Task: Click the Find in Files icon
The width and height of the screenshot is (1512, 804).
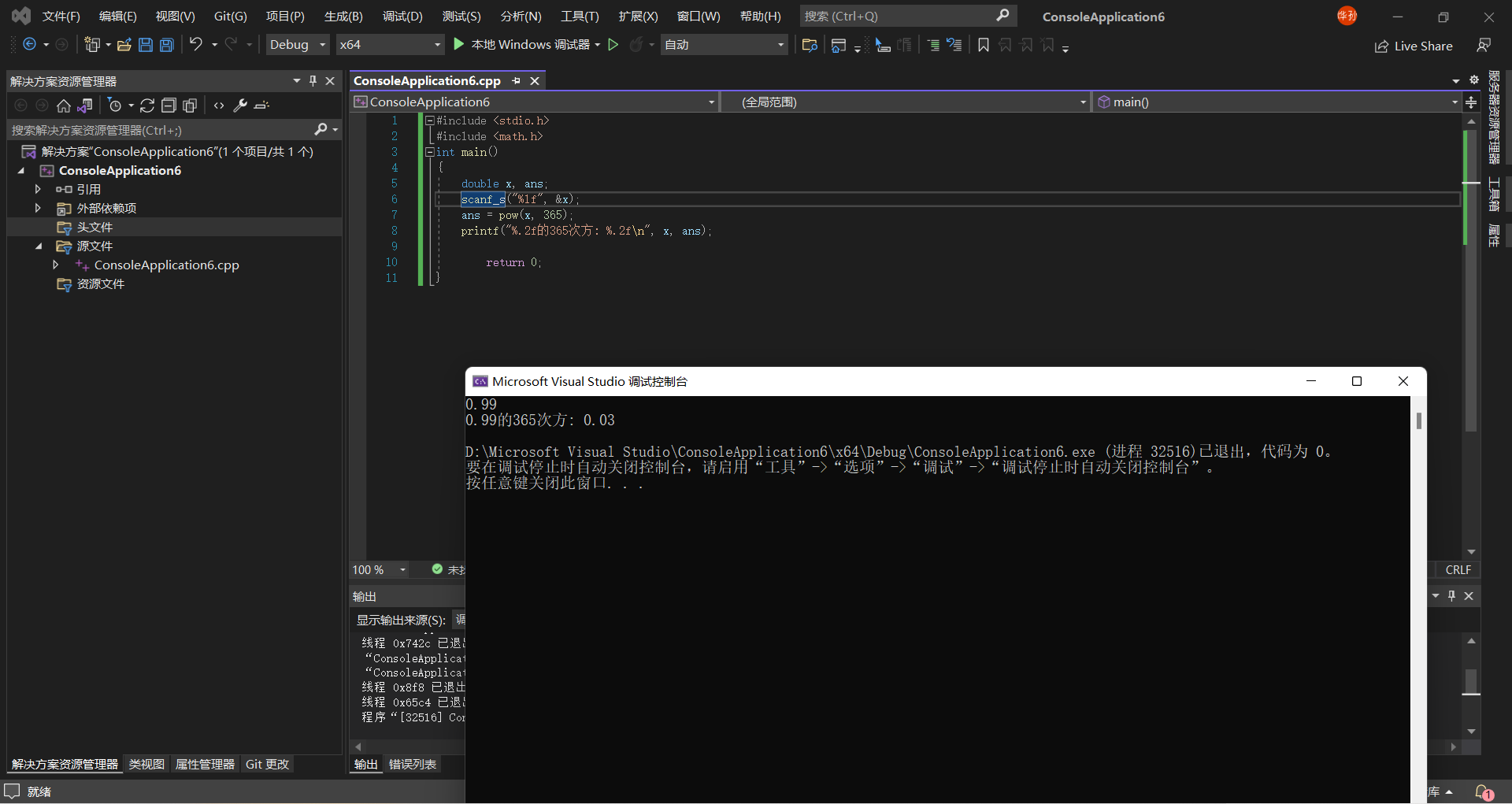Action: click(x=809, y=45)
